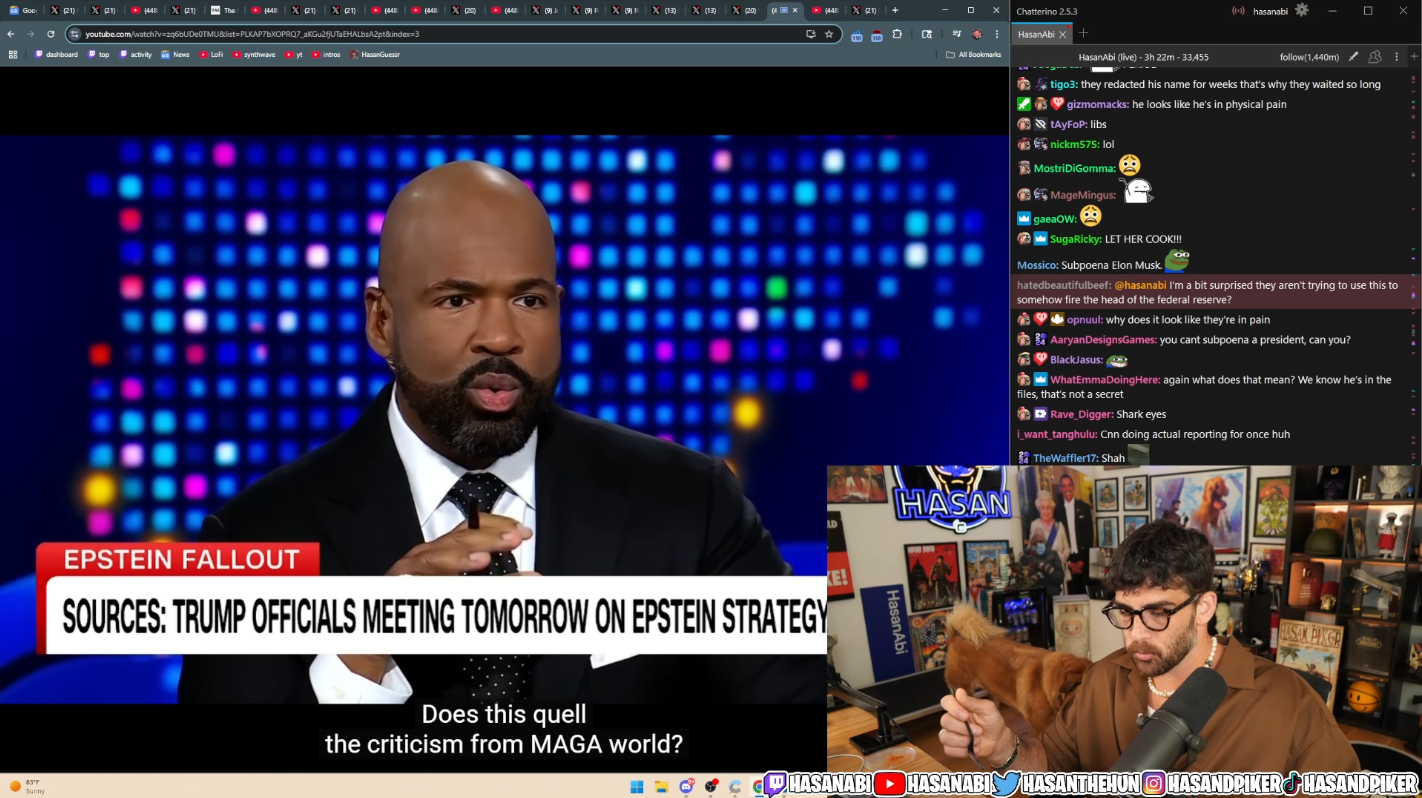Switch to the 'The' news browser tab

224,10
